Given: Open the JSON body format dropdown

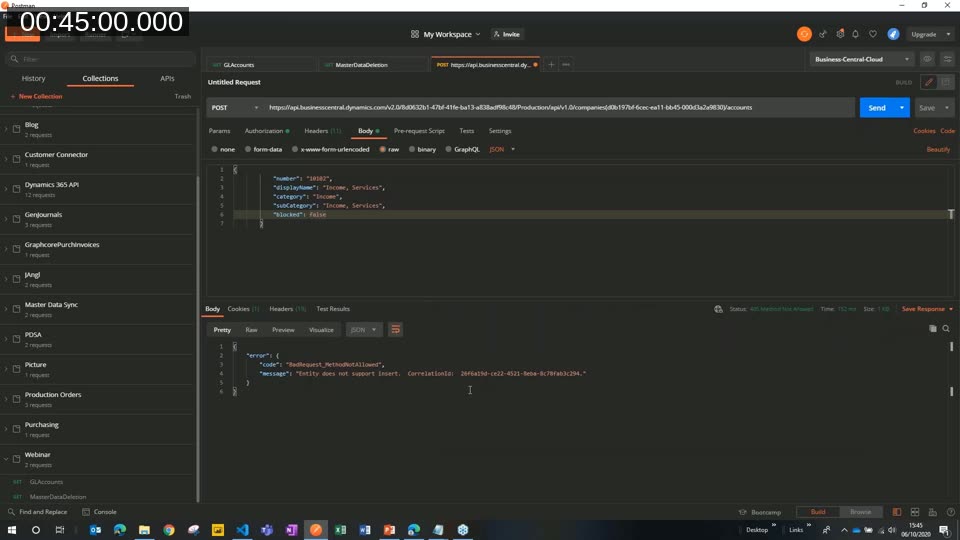Looking at the screenshot, I should tap(502, 149).
